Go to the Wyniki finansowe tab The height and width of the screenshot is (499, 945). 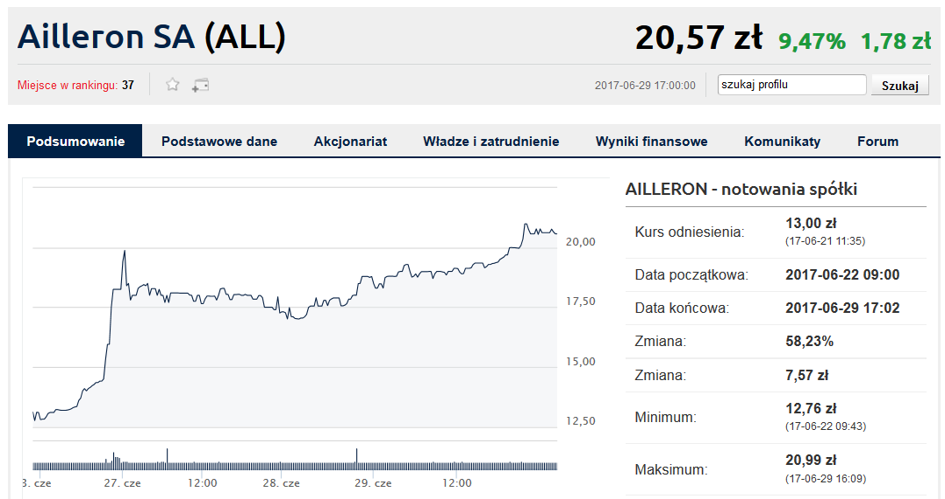[651, 141]
